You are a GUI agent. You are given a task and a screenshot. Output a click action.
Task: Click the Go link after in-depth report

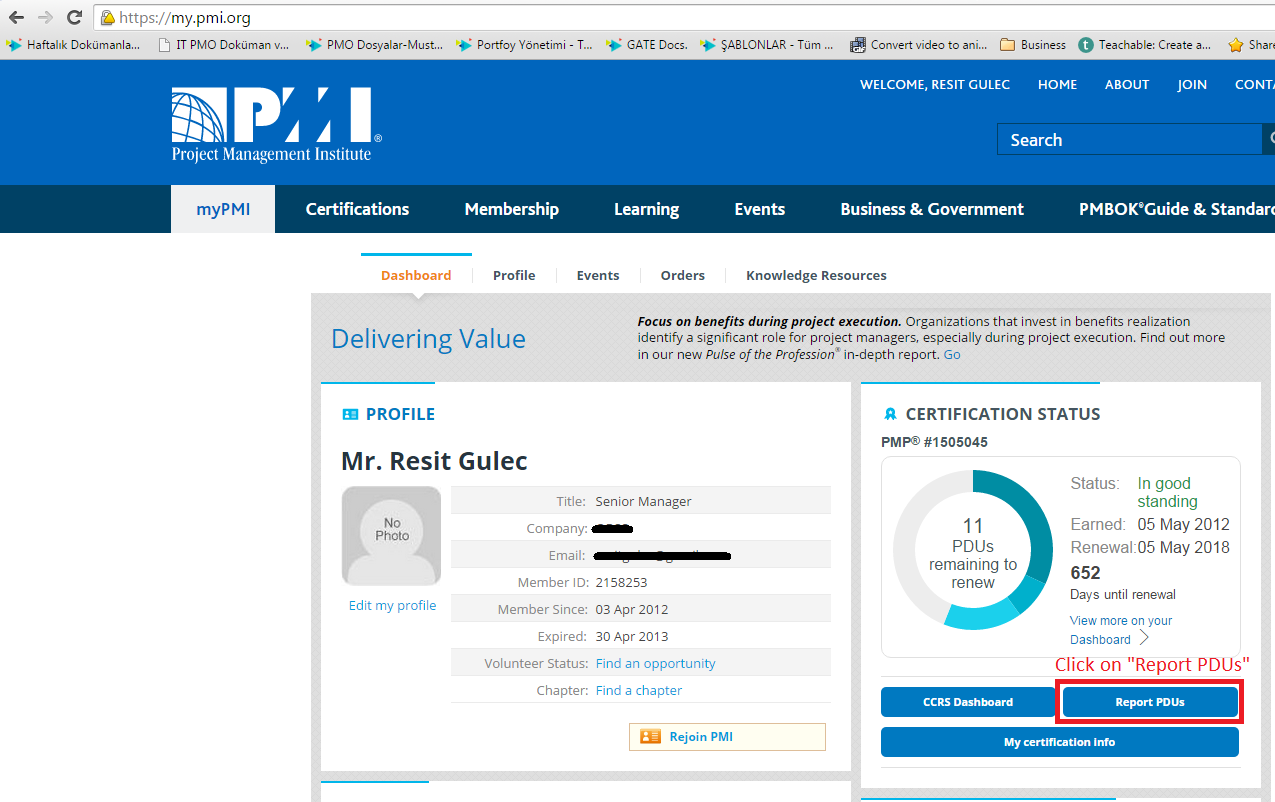pos(952,355)
